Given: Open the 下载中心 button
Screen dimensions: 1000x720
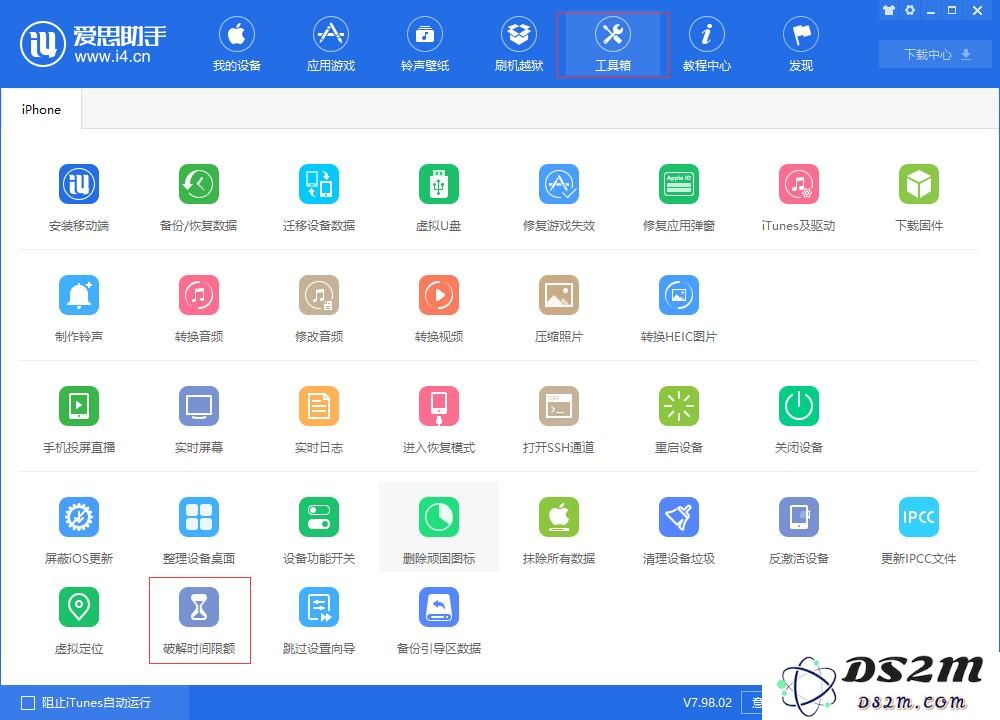Looking at the screenshot, I should [x=936, y=54].
